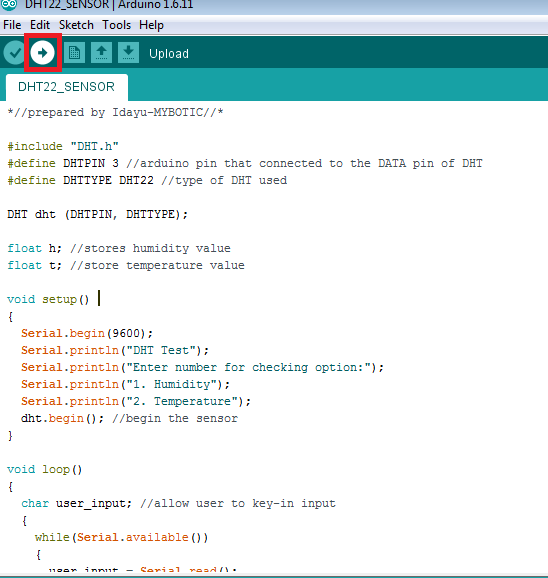
Task: Click the 'prepared by Idayu-MYBOTIC' comment line
Action: pyautogui.click(x=115, y=112)
